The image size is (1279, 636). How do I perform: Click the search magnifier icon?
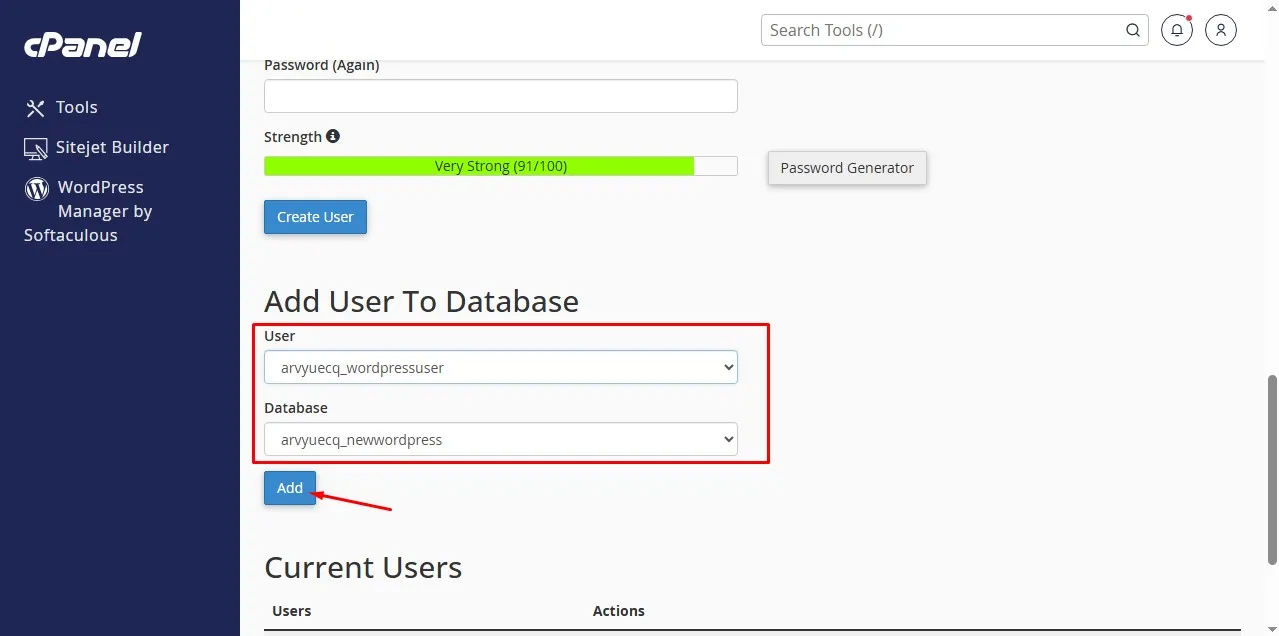click(x=1132, y=30)
